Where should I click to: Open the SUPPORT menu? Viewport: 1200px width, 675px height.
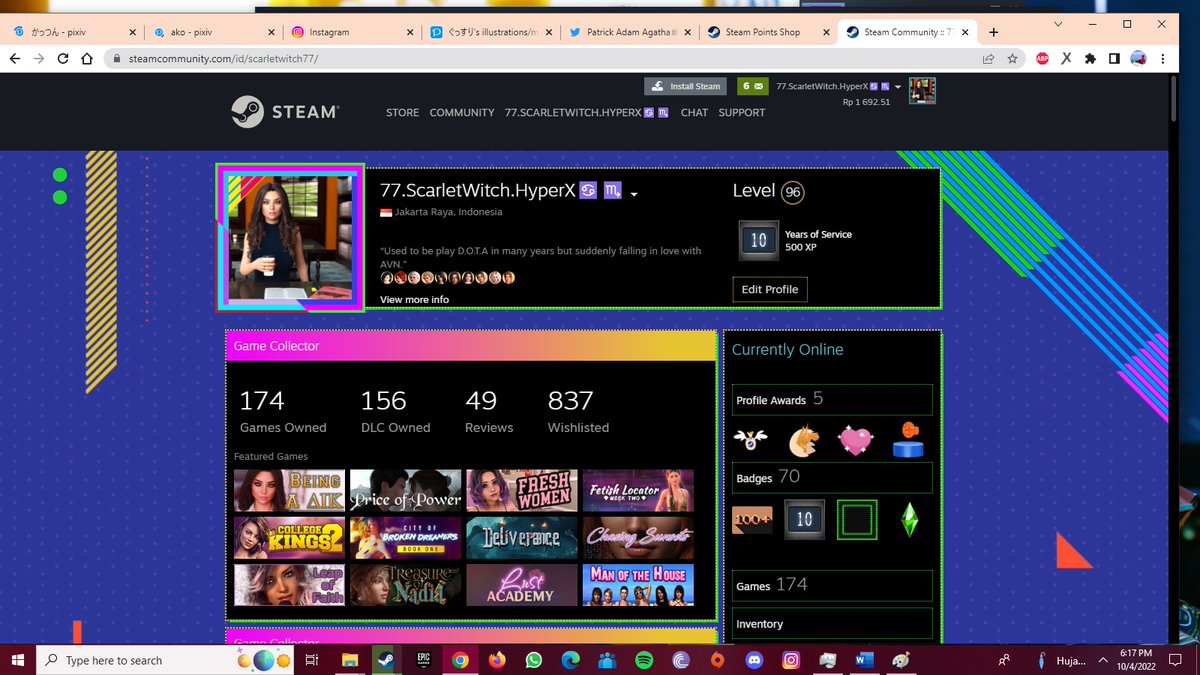pos(742,113)
